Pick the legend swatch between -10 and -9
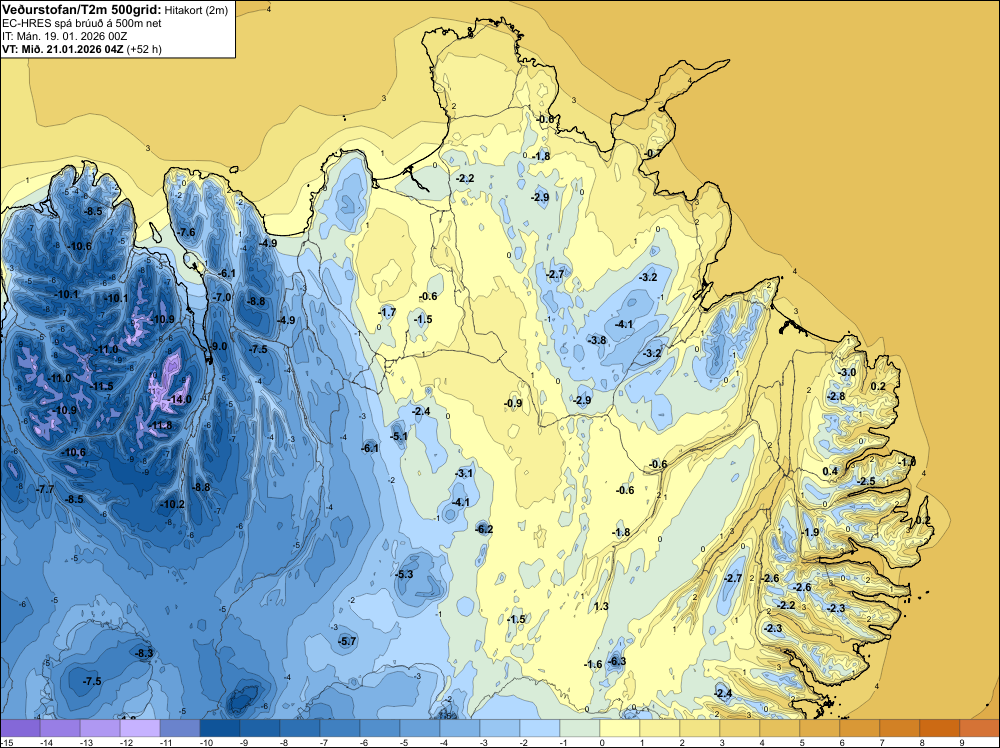 [x=220, y=728]
